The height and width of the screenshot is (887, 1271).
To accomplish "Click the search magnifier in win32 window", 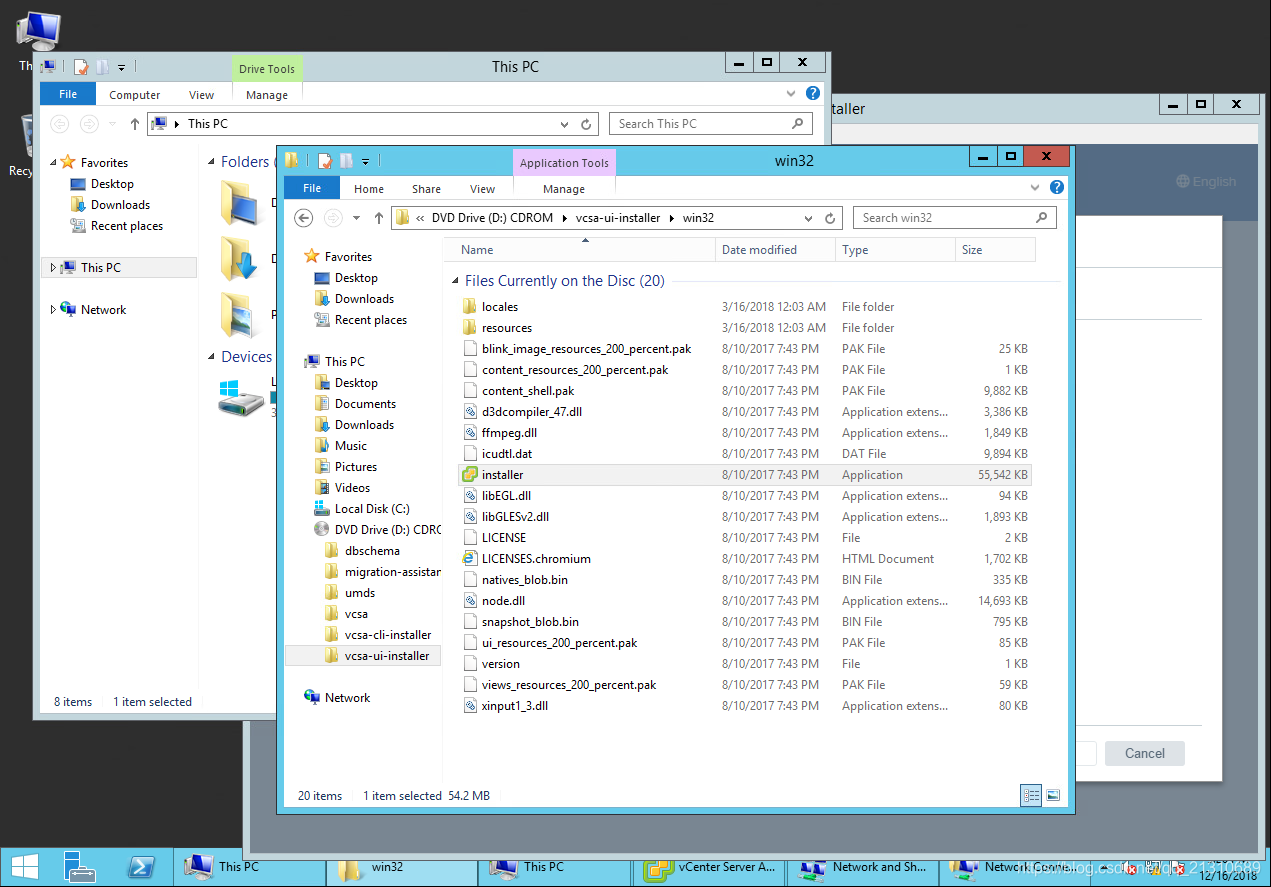I will point(1042,217).
